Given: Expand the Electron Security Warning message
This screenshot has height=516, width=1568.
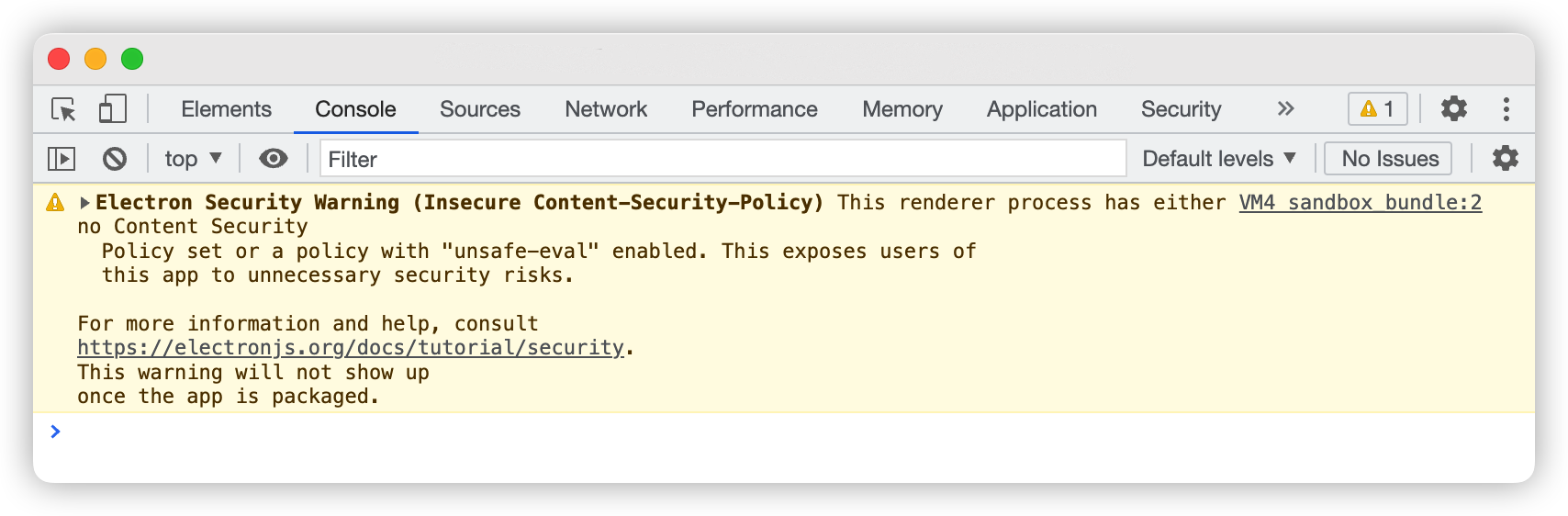Looking at the screenshot, I should (x=84, y=202).
